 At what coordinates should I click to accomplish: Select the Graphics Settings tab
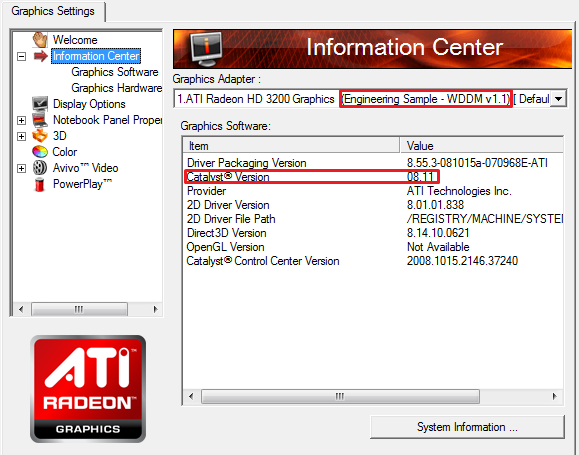coord(53,11)
